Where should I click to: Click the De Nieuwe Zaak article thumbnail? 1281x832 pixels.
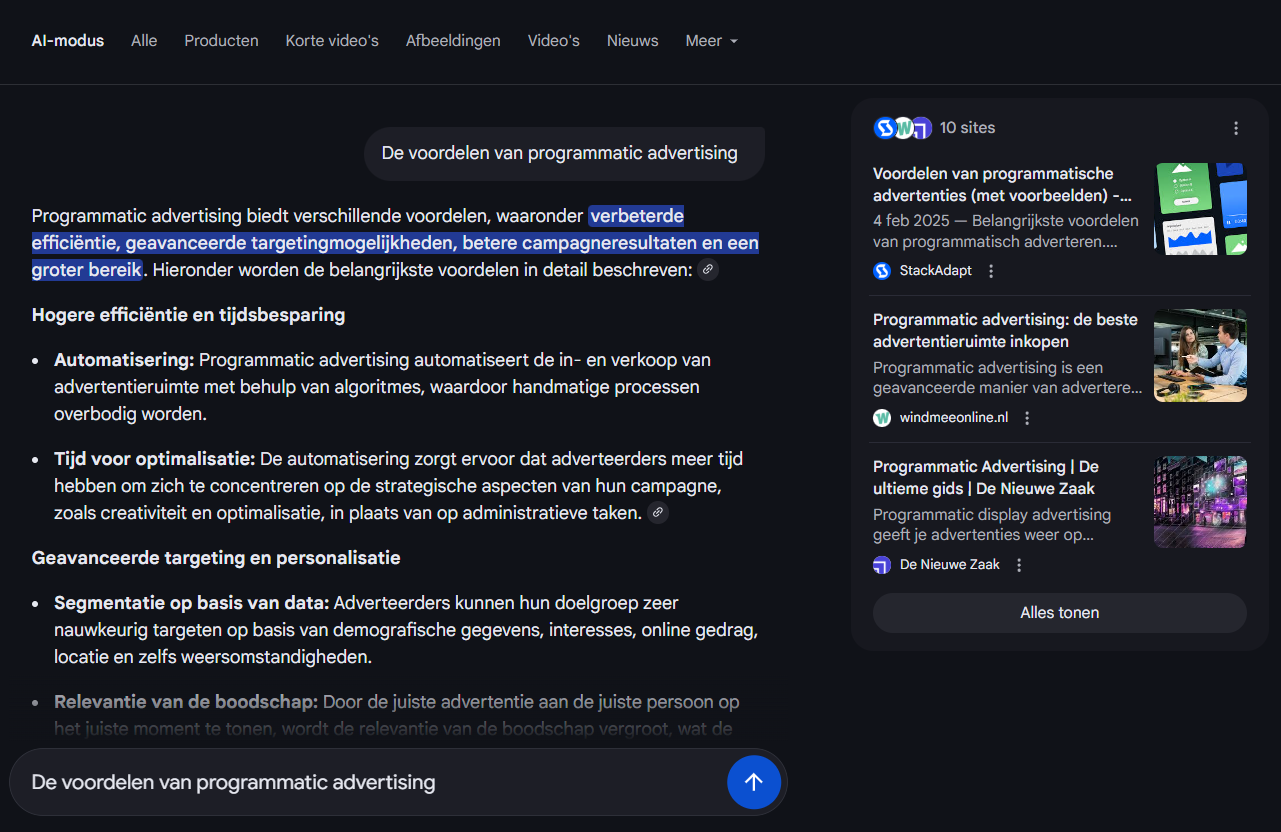coord(1200,502)
